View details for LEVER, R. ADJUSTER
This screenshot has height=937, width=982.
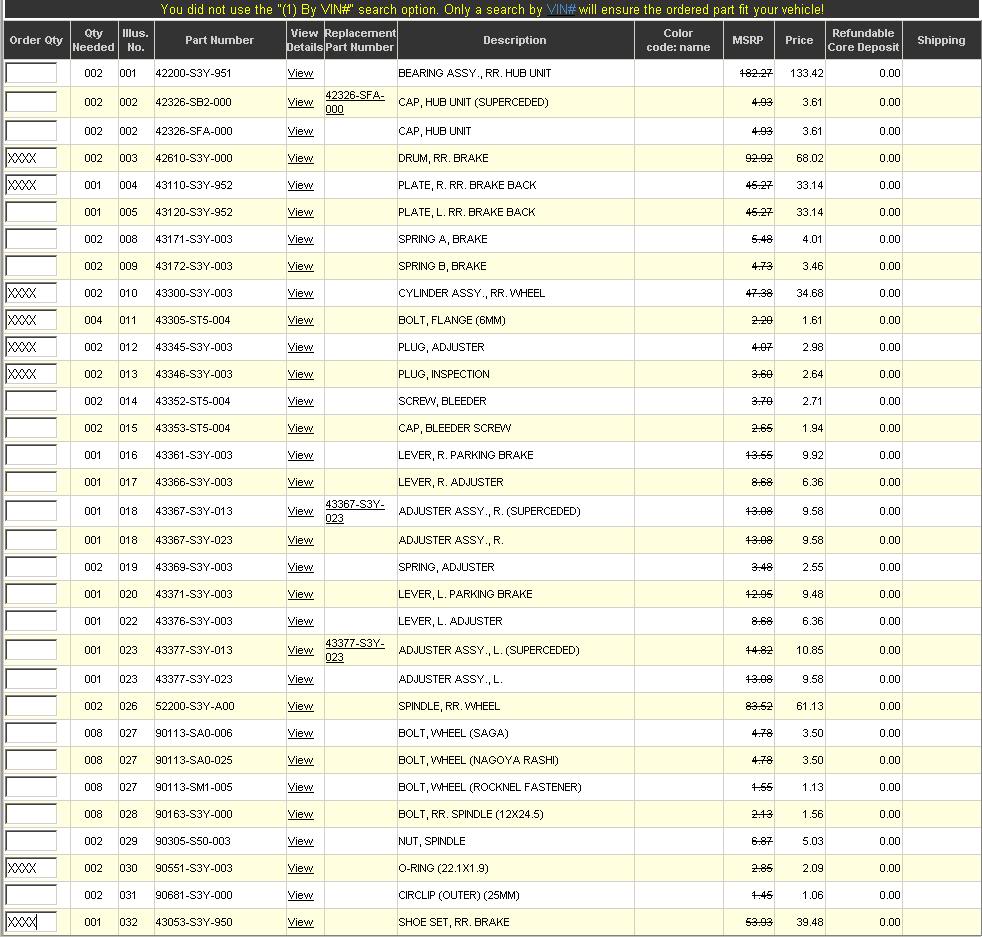pos(300,482)
